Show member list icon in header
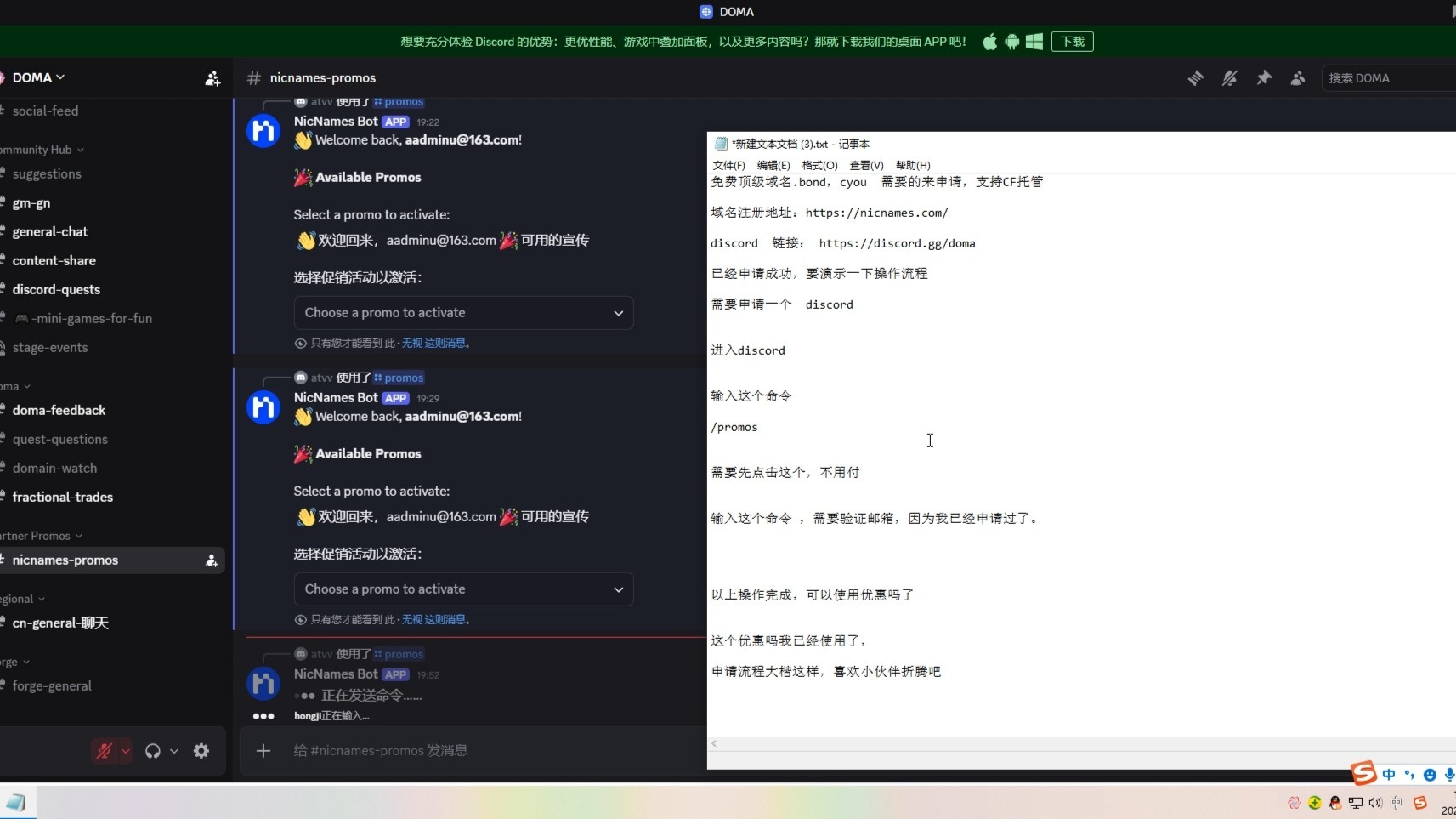Screen dimensions: 1456x819 [1297, 78]
